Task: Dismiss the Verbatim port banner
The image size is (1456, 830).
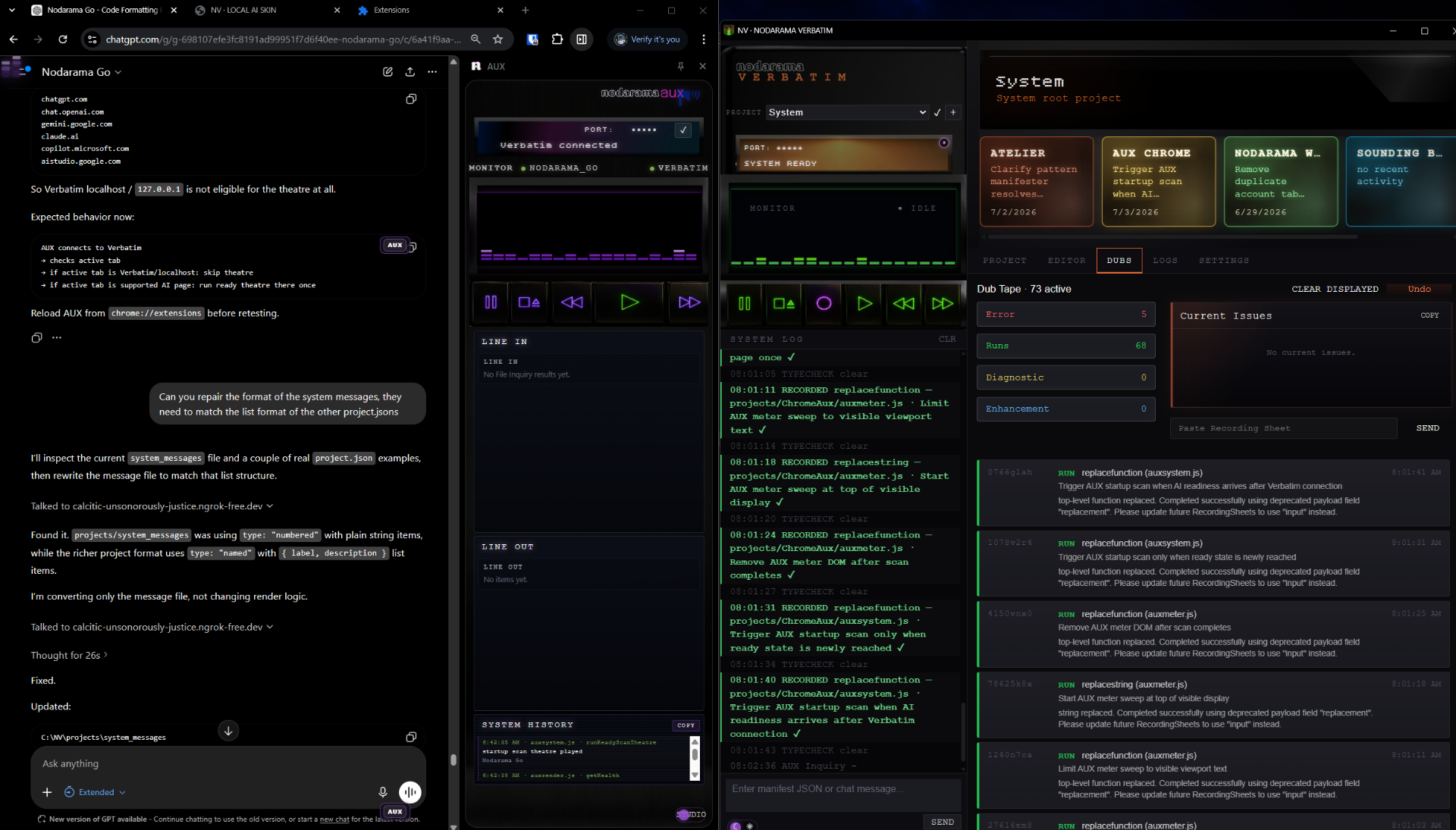Action: click(x=944, y=143)
